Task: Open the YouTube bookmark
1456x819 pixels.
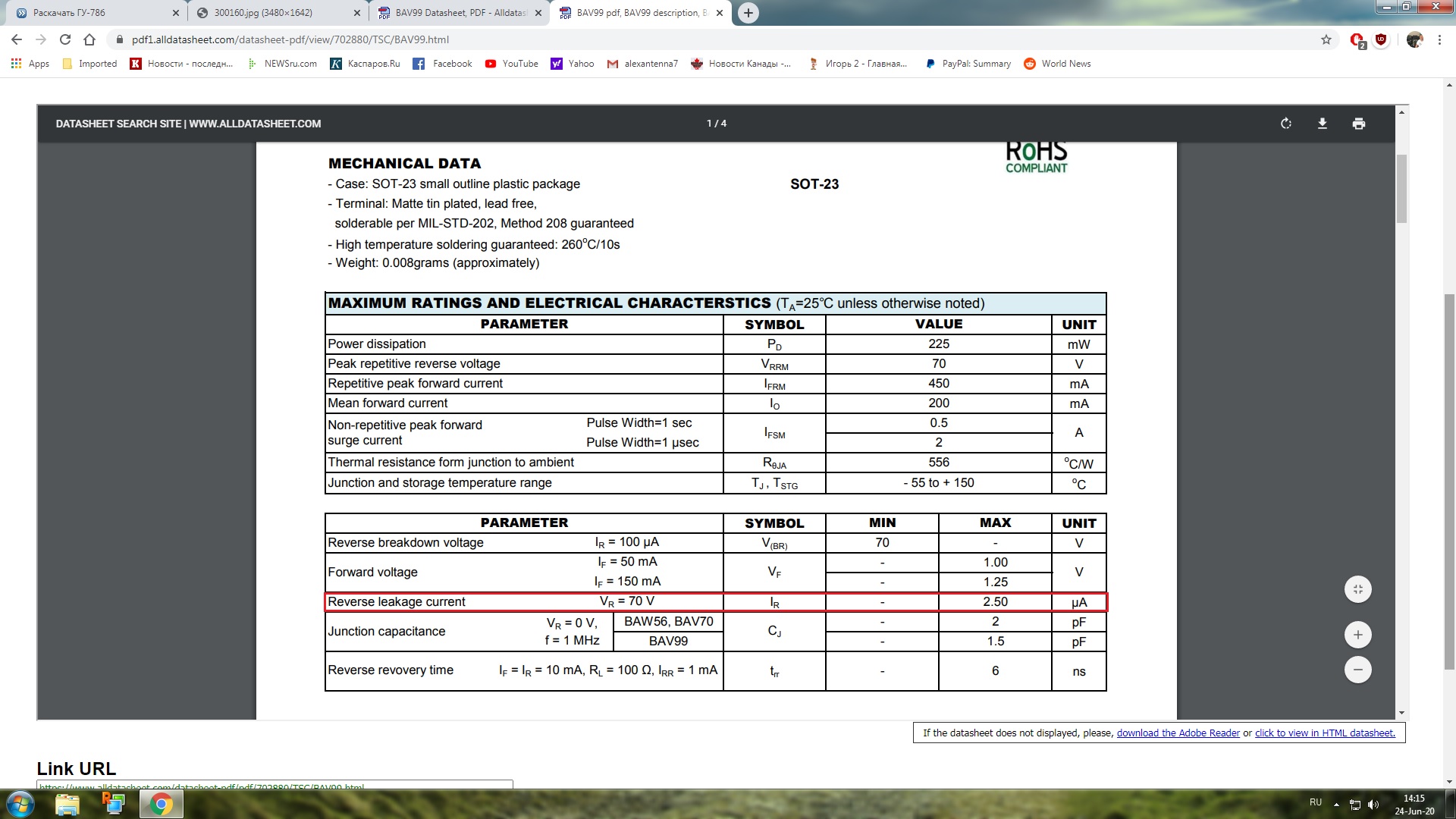Action: coord(512,64)
